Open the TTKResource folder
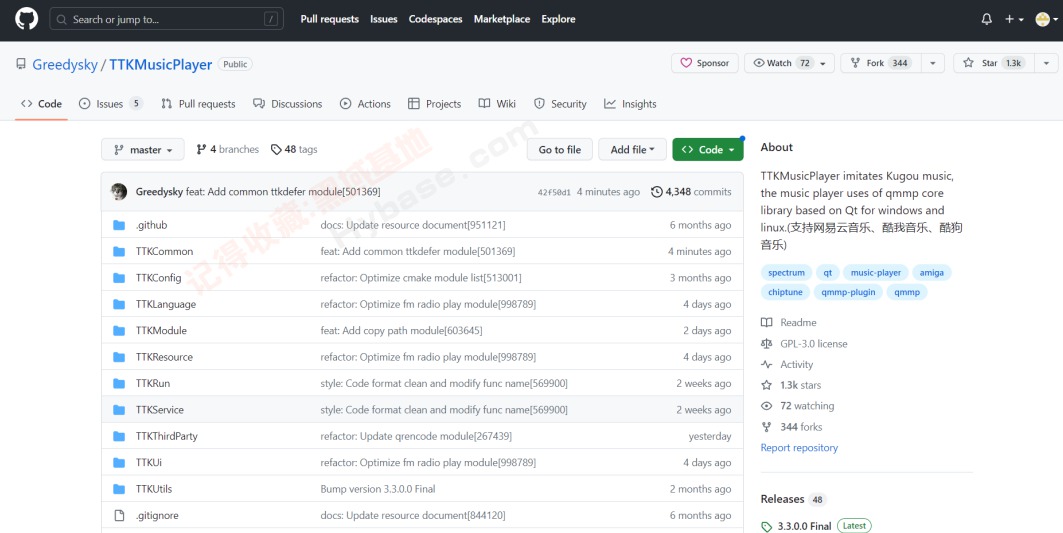 (164, 357)
